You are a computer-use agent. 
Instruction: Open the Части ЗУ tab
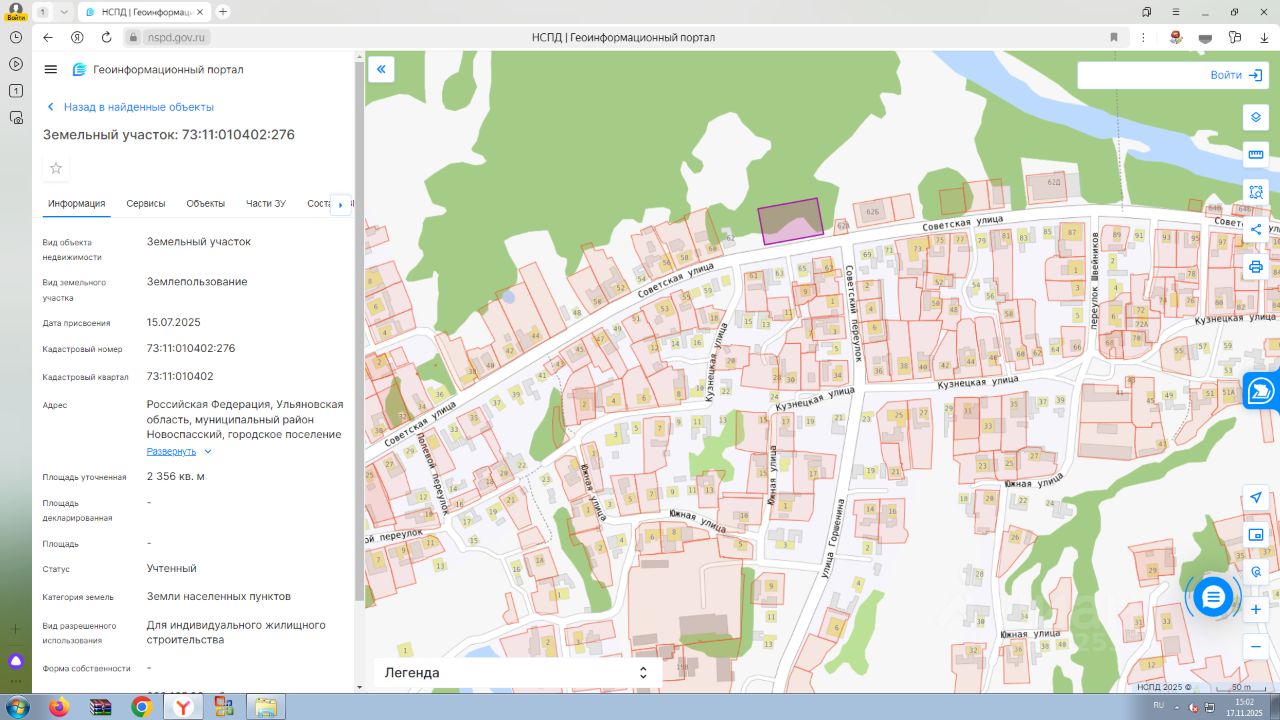266,204
